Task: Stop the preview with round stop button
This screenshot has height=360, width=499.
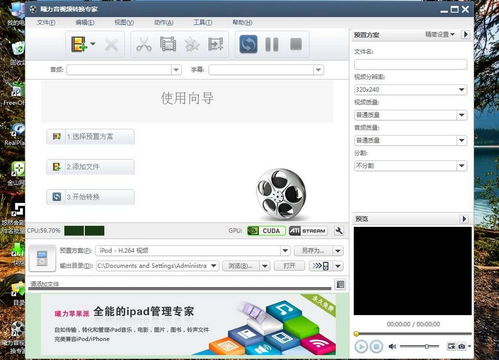Action: point(376,347)
